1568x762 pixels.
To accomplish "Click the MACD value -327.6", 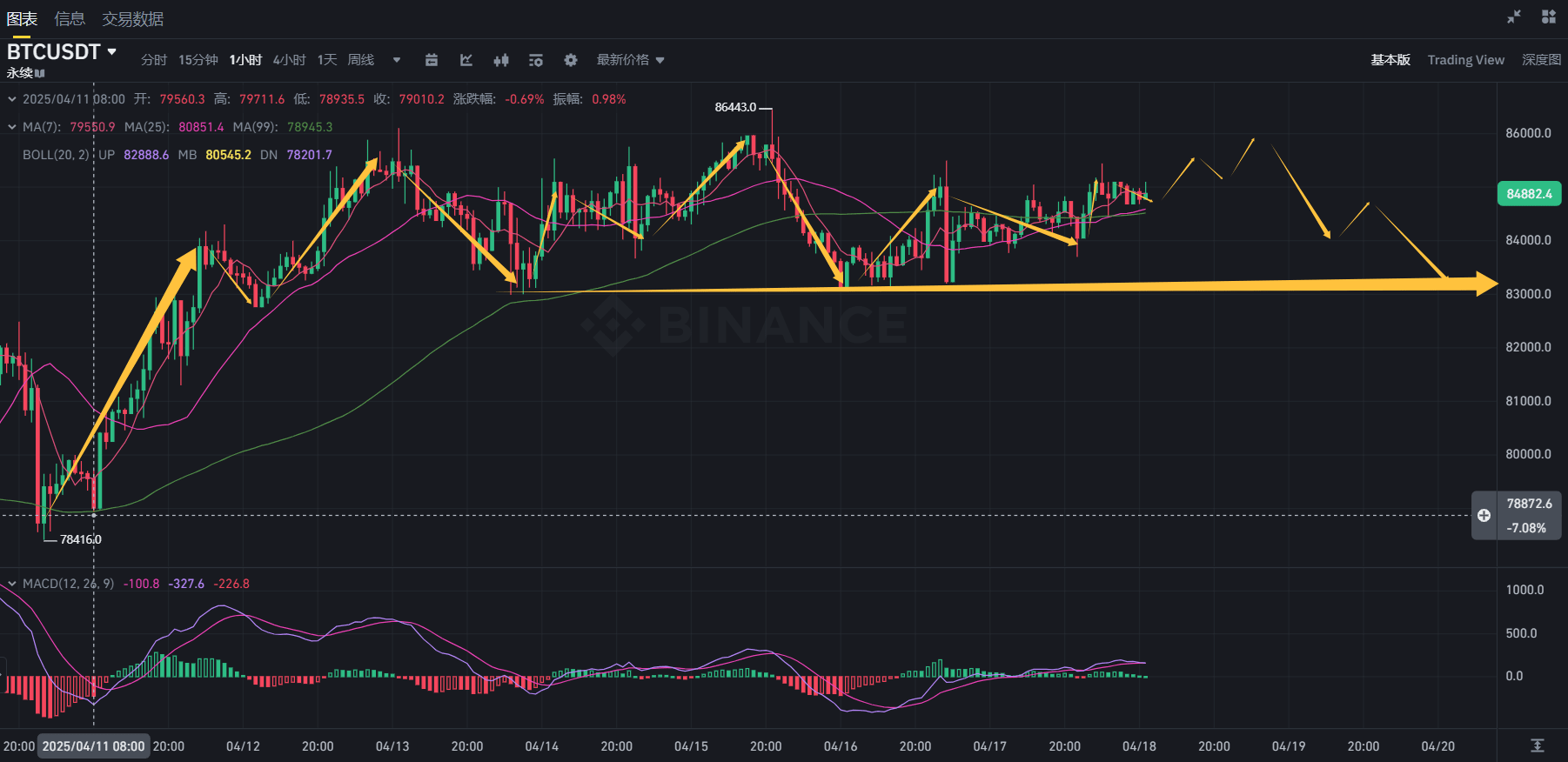I will pos(186,584).
